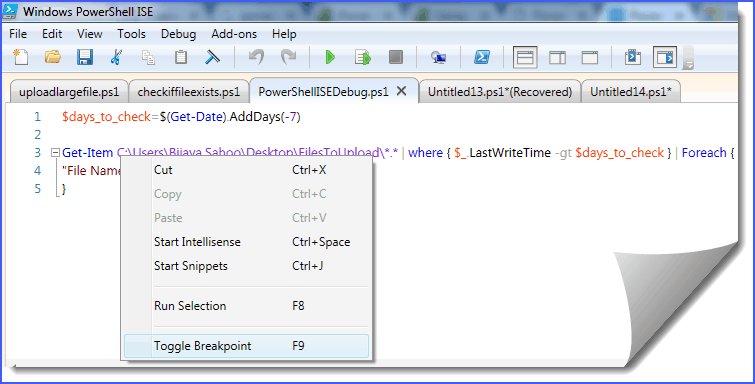Select Toggle Breakpoint in context menu
The width and height of the screenshot is (755, 384).
247,346
